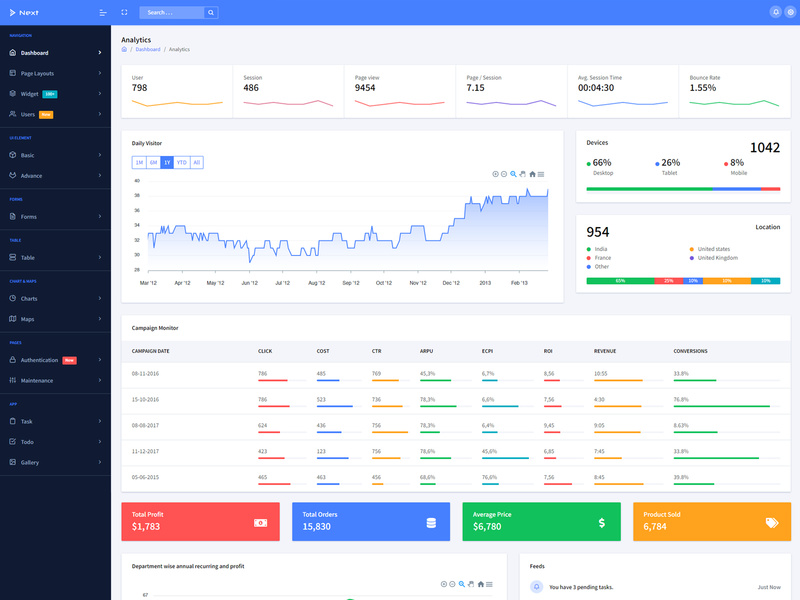Enable the ALL time range view

(196, 161)
